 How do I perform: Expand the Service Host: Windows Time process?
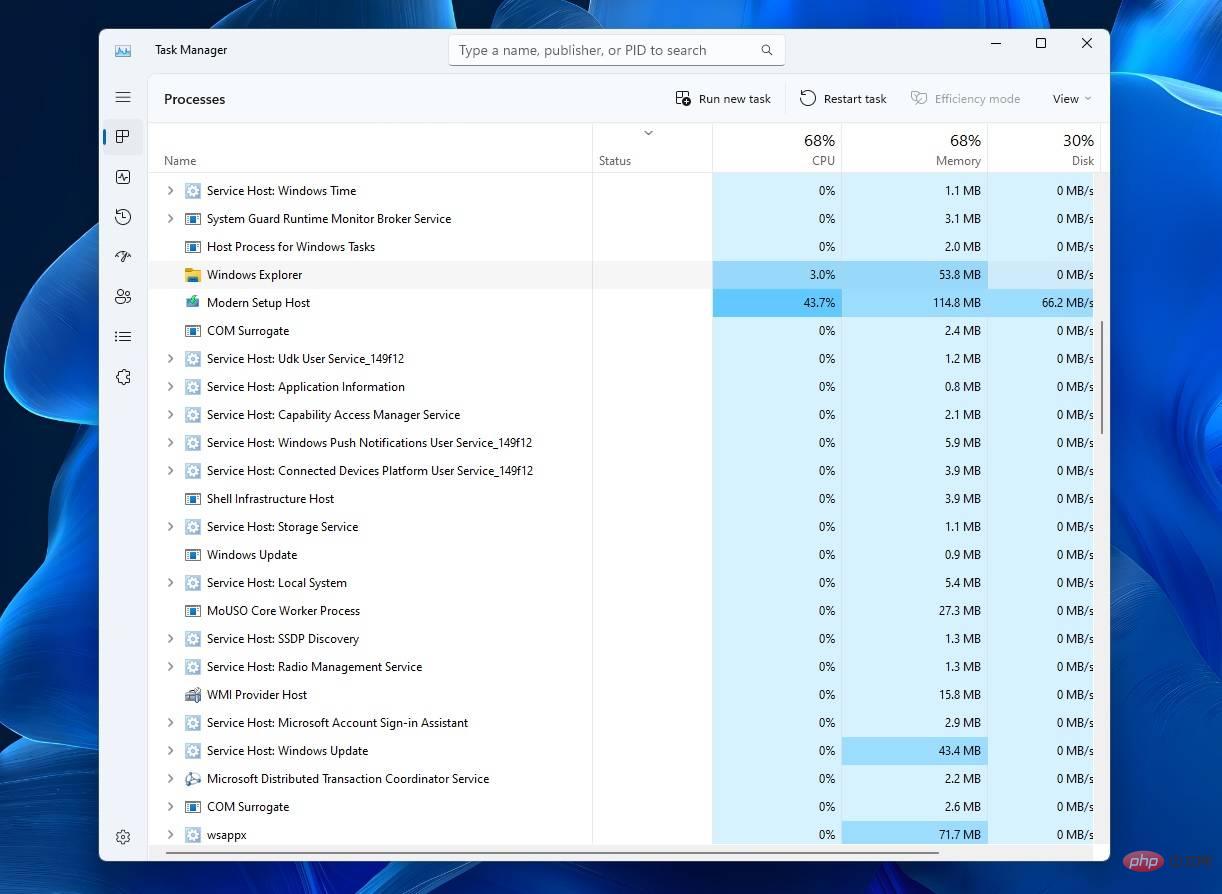pos(170,190)
